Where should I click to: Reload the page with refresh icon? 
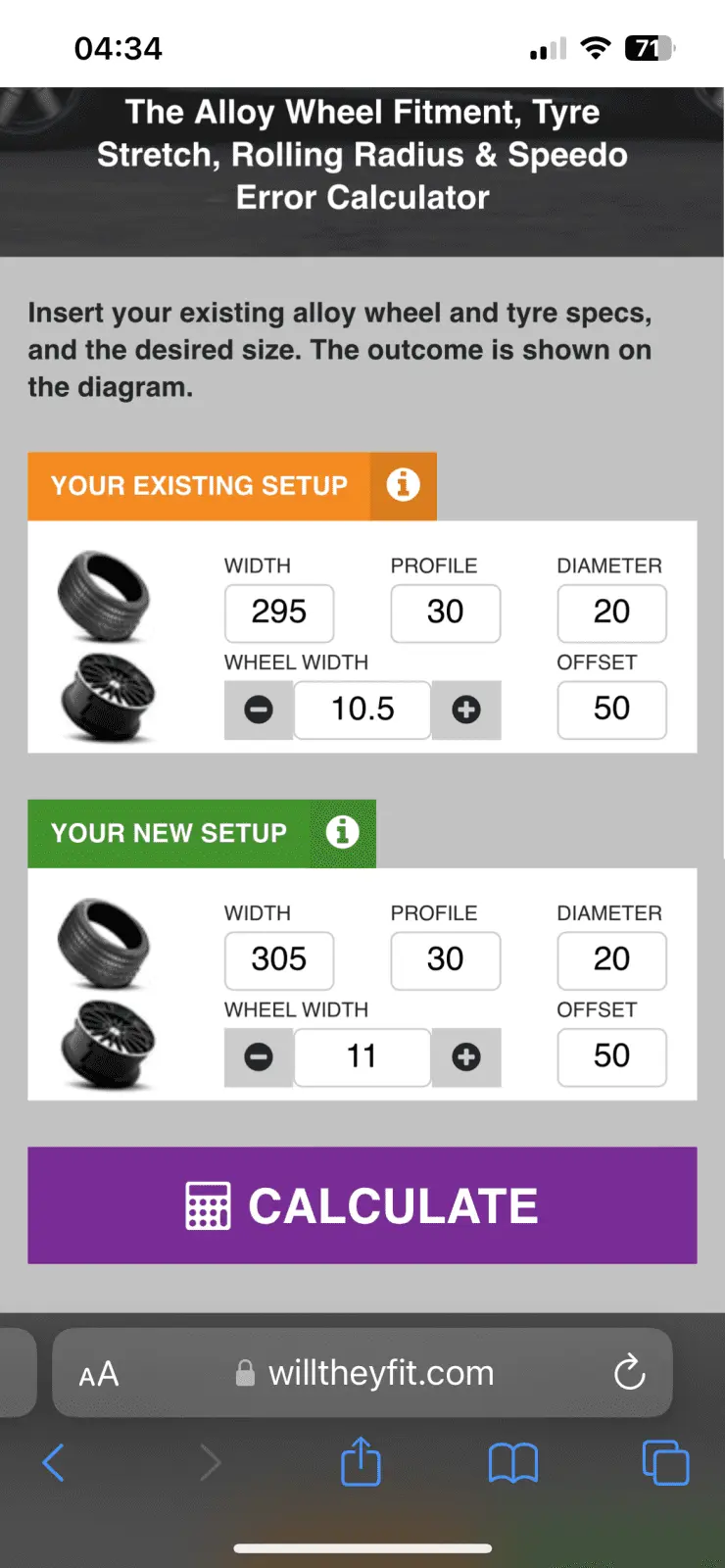[629, 1372]
